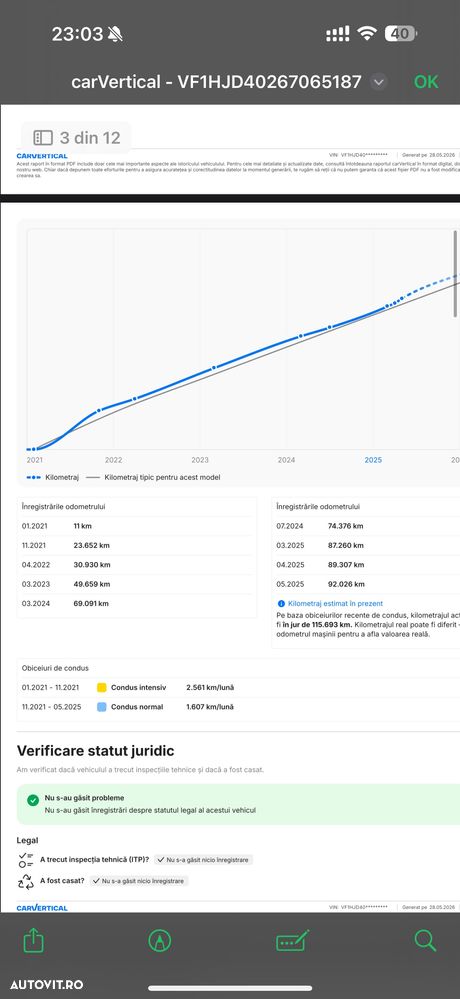Select the 49.659 km odometer value
Image resolution: width=460 pixels, height=999 pixels.
point(92,584)
